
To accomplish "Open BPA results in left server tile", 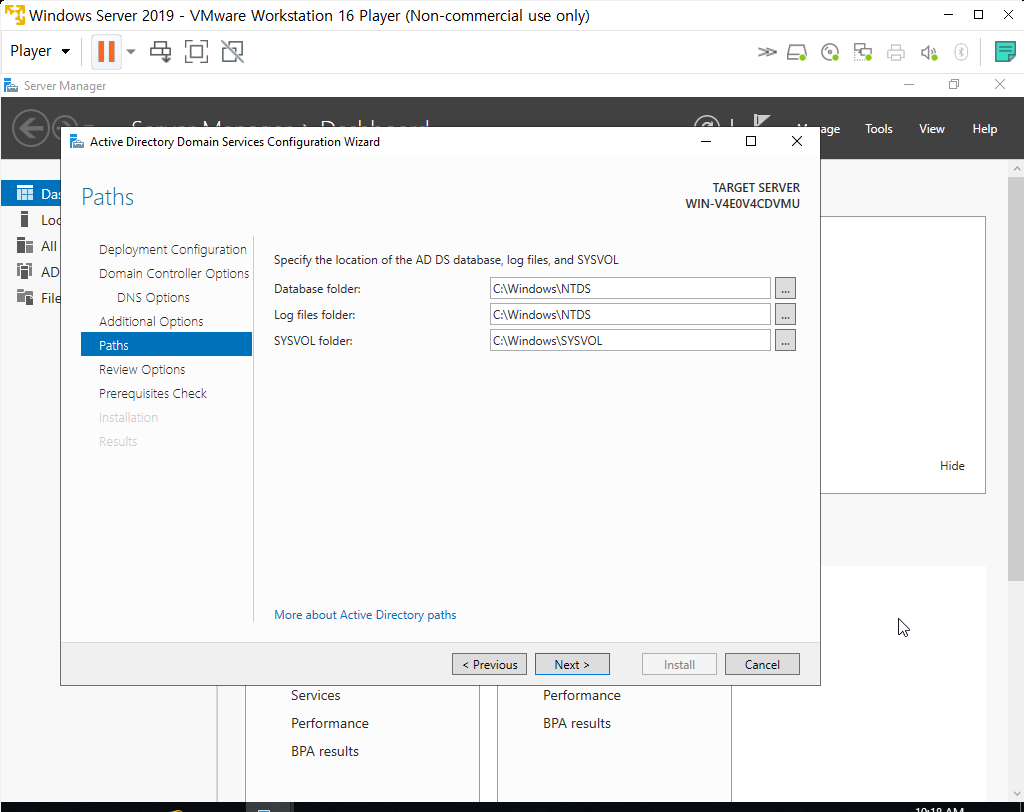I will click(325, 751).
